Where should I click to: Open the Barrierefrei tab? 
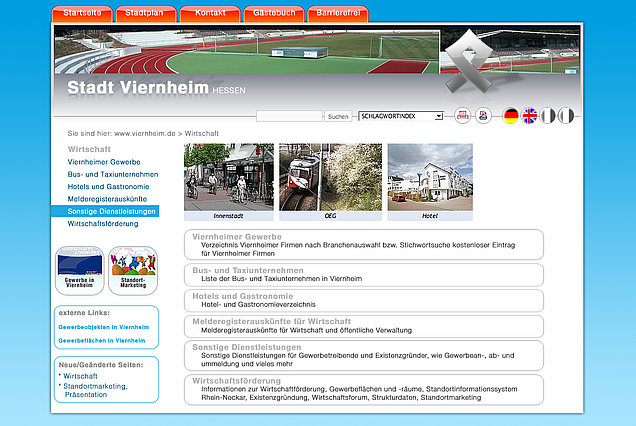click(338, 13)
